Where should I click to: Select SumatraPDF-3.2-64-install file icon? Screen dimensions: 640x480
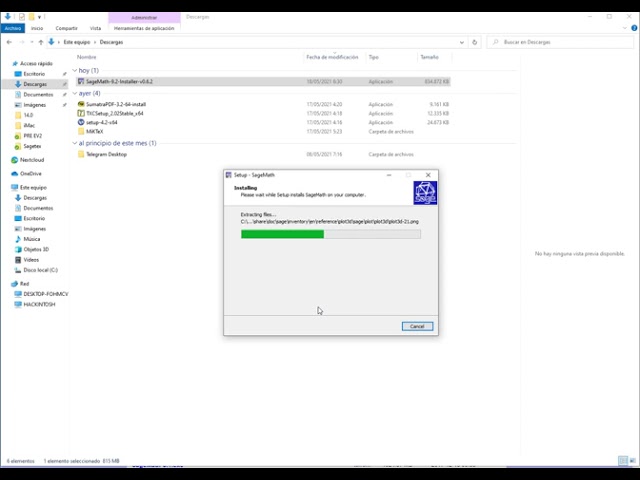click(x=81, y=104)
